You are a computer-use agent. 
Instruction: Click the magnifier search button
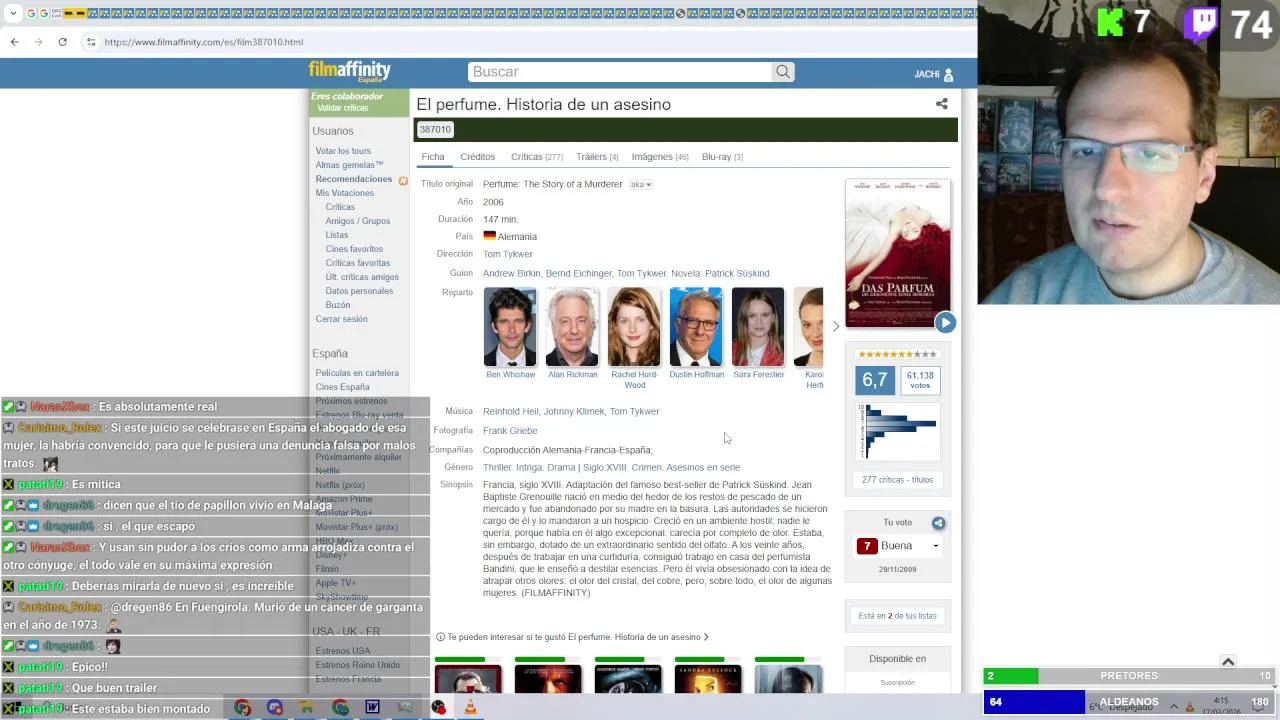coord(783,72)
